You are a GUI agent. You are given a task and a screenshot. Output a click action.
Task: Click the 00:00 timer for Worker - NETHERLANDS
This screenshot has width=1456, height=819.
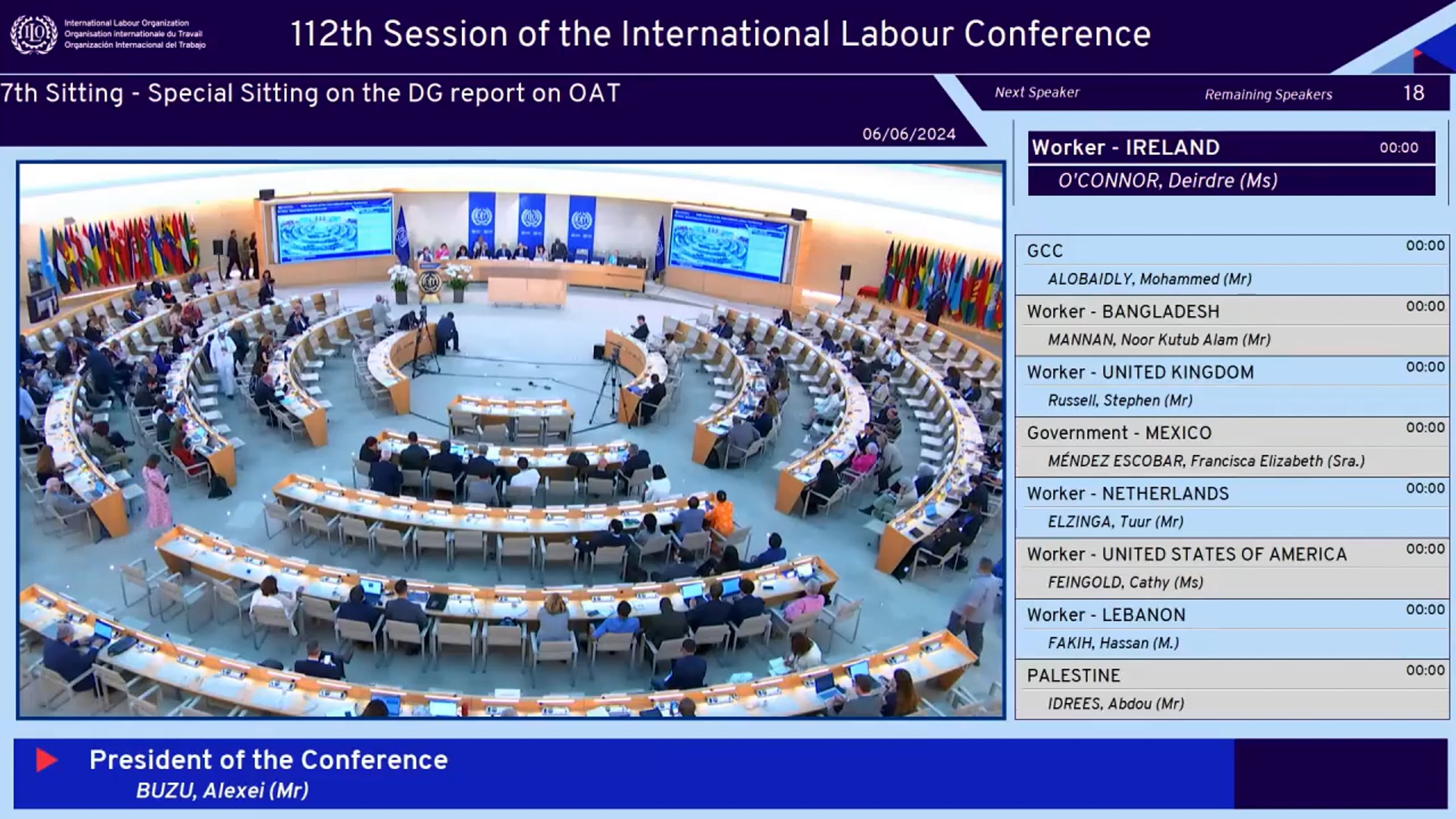coord(1425,488)
